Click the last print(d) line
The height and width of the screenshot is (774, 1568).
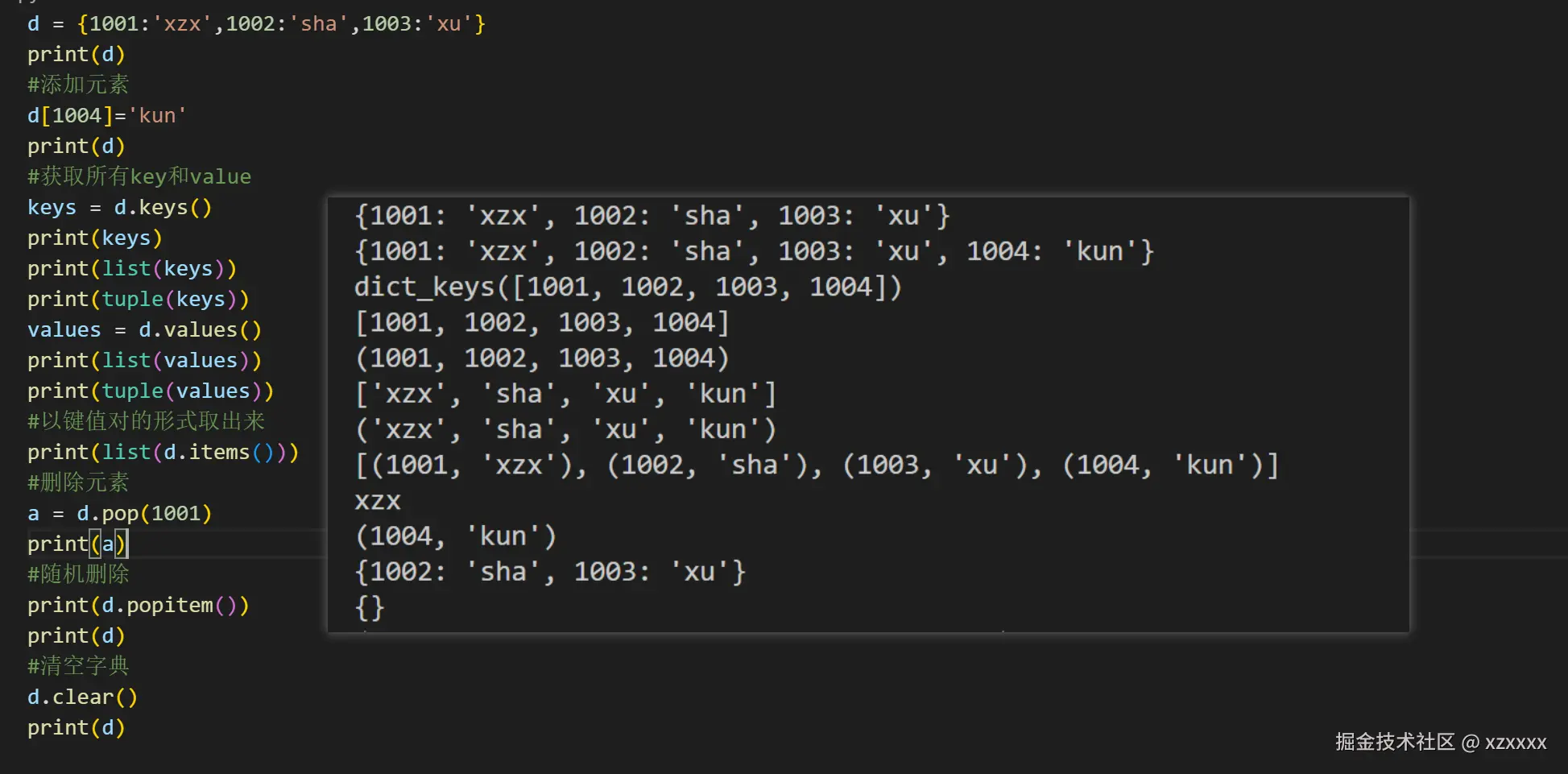[77, 727]
